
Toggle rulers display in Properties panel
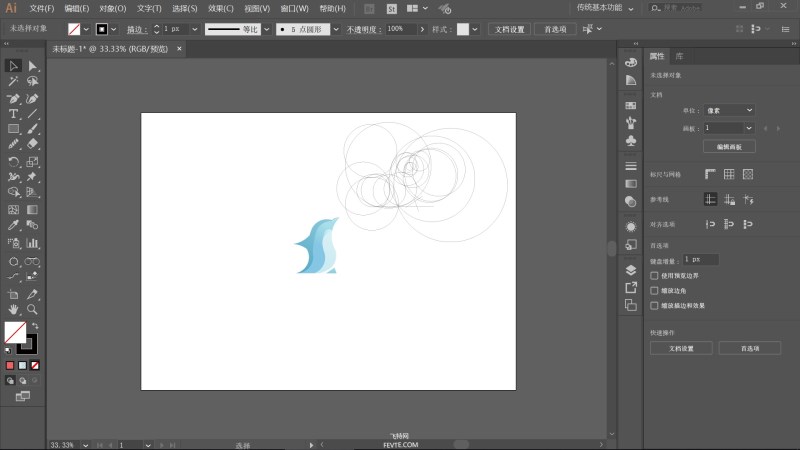pos(710,174)
